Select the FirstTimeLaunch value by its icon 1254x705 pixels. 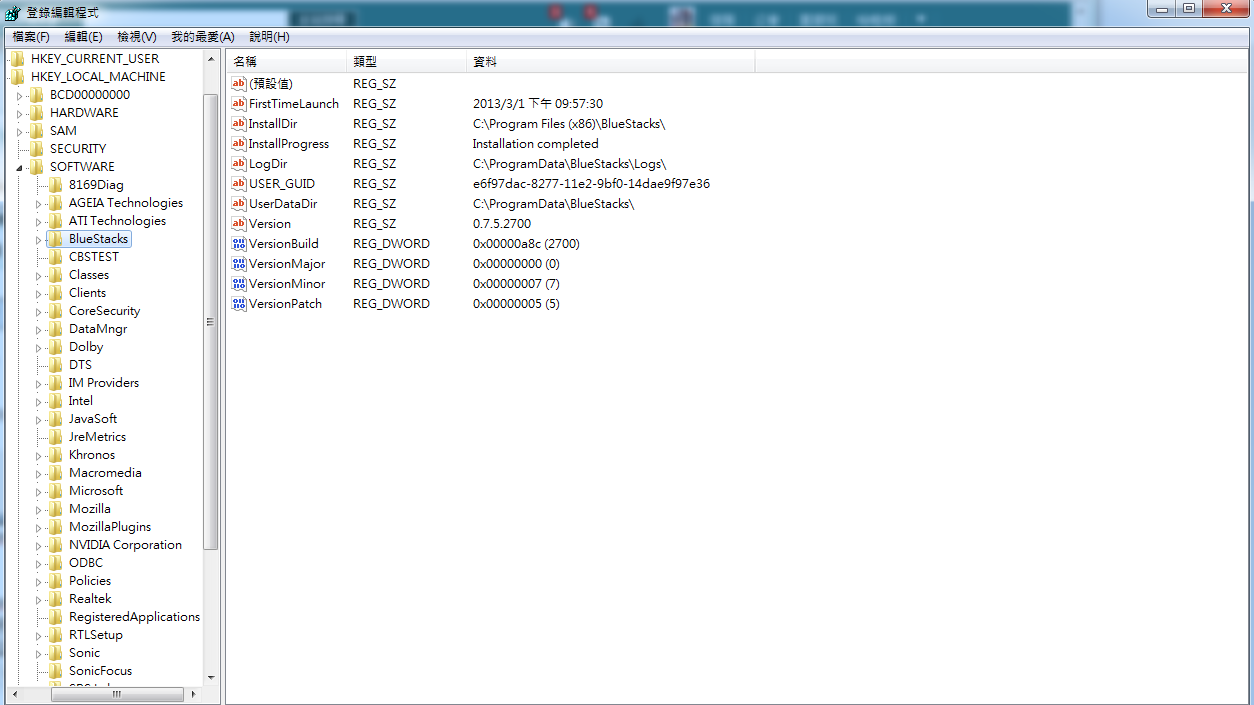coord(239,104)
